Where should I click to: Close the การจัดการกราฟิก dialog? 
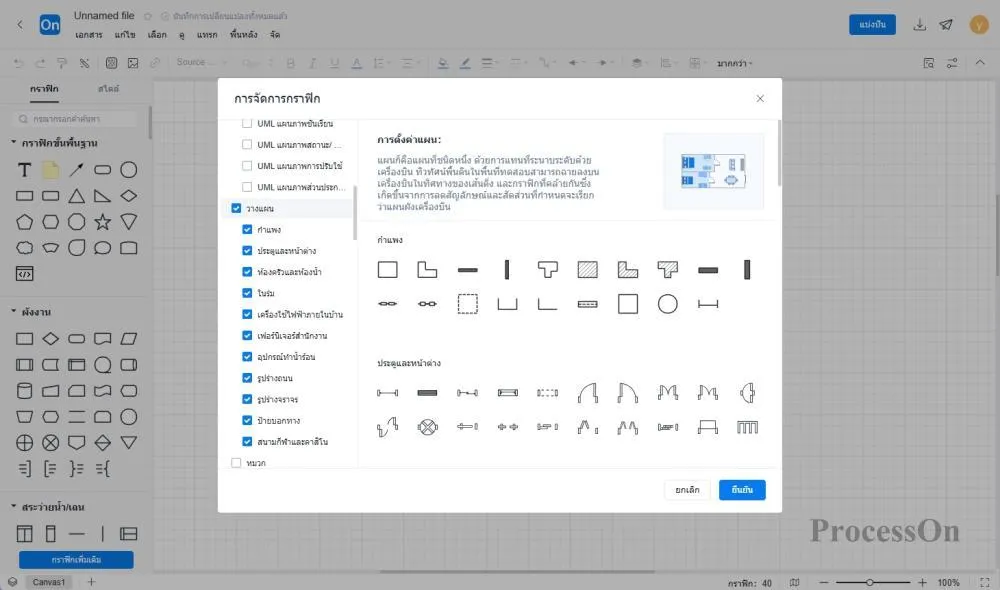[760, 98]
